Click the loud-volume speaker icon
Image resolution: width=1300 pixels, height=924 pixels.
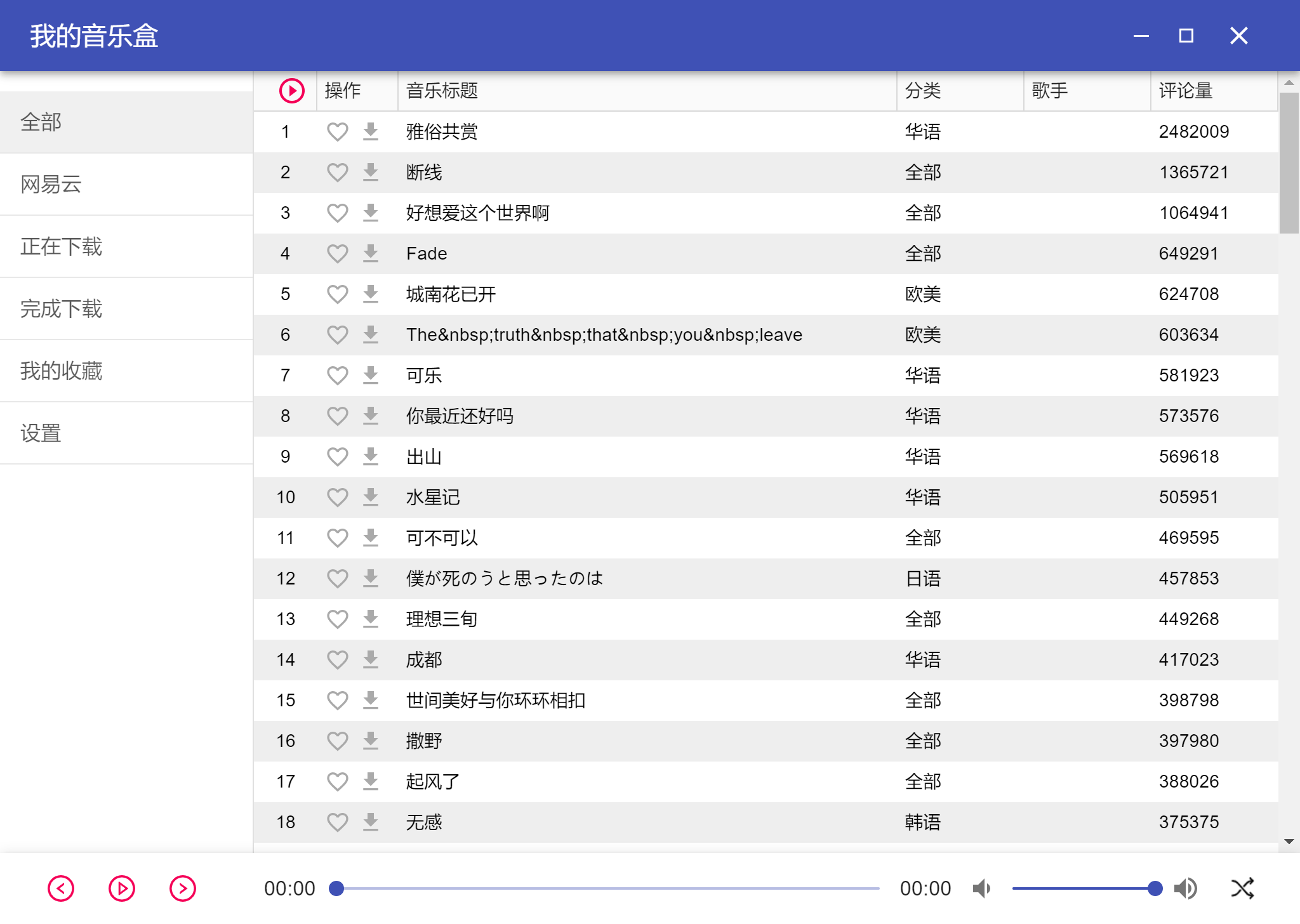[1185, 888]
